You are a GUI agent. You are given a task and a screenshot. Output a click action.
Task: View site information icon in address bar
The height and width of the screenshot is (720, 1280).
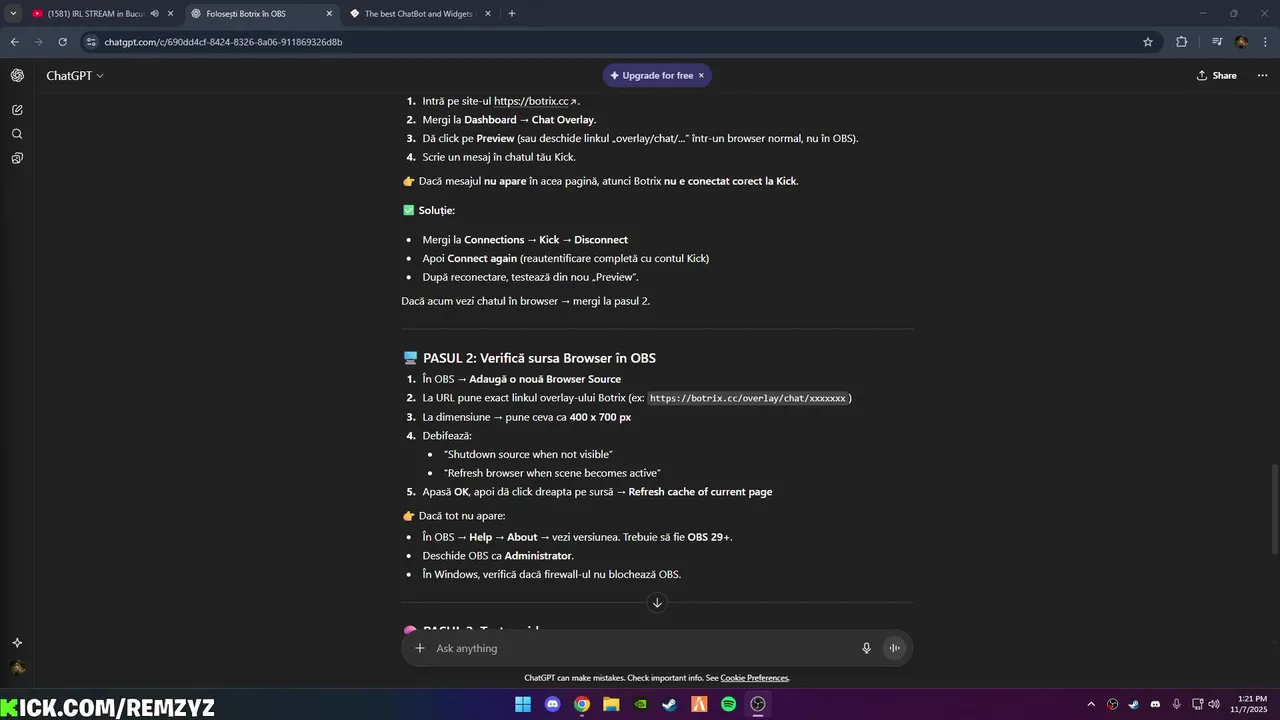tap(91, 42)
